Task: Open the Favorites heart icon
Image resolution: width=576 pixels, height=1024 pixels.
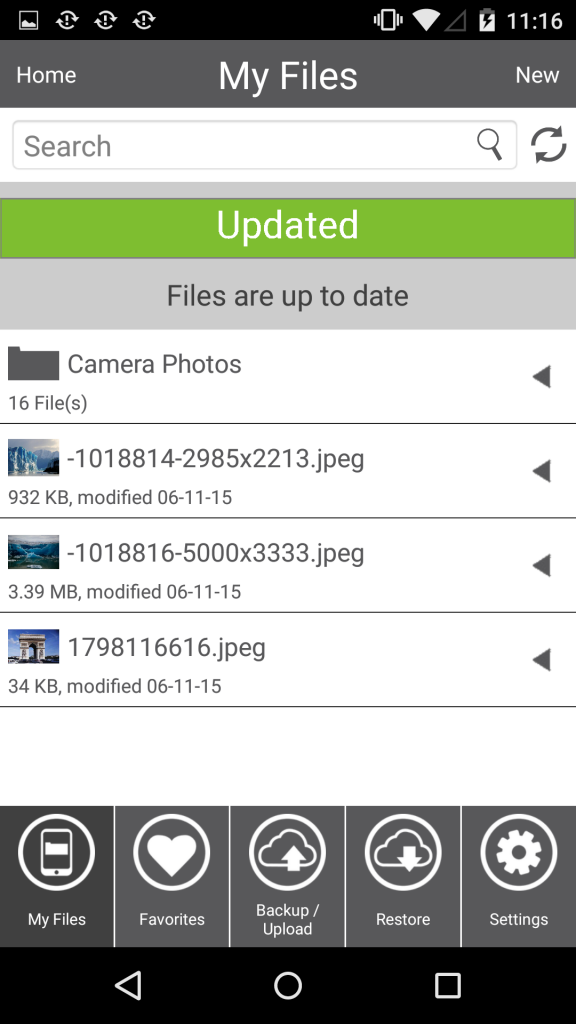Action: pyautogui.click(x=171, y=851)
